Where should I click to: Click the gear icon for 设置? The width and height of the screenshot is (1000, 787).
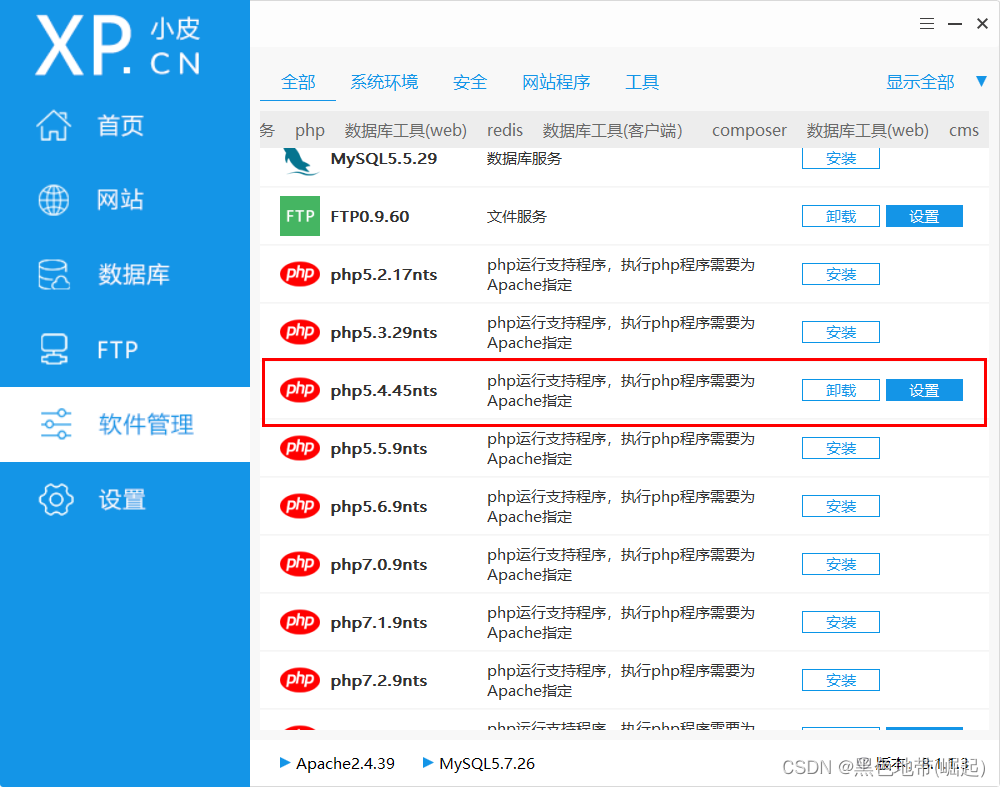tap(56, 499)
